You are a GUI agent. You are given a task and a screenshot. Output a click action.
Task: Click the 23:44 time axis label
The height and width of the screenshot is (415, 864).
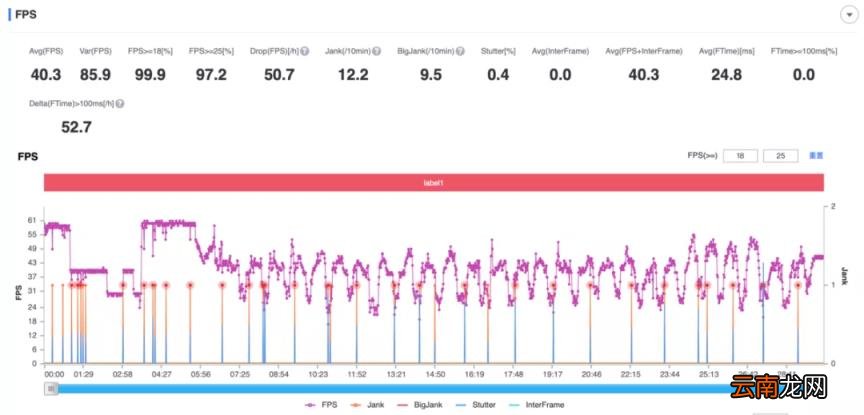pyautogui.click(x=669, y=374)
